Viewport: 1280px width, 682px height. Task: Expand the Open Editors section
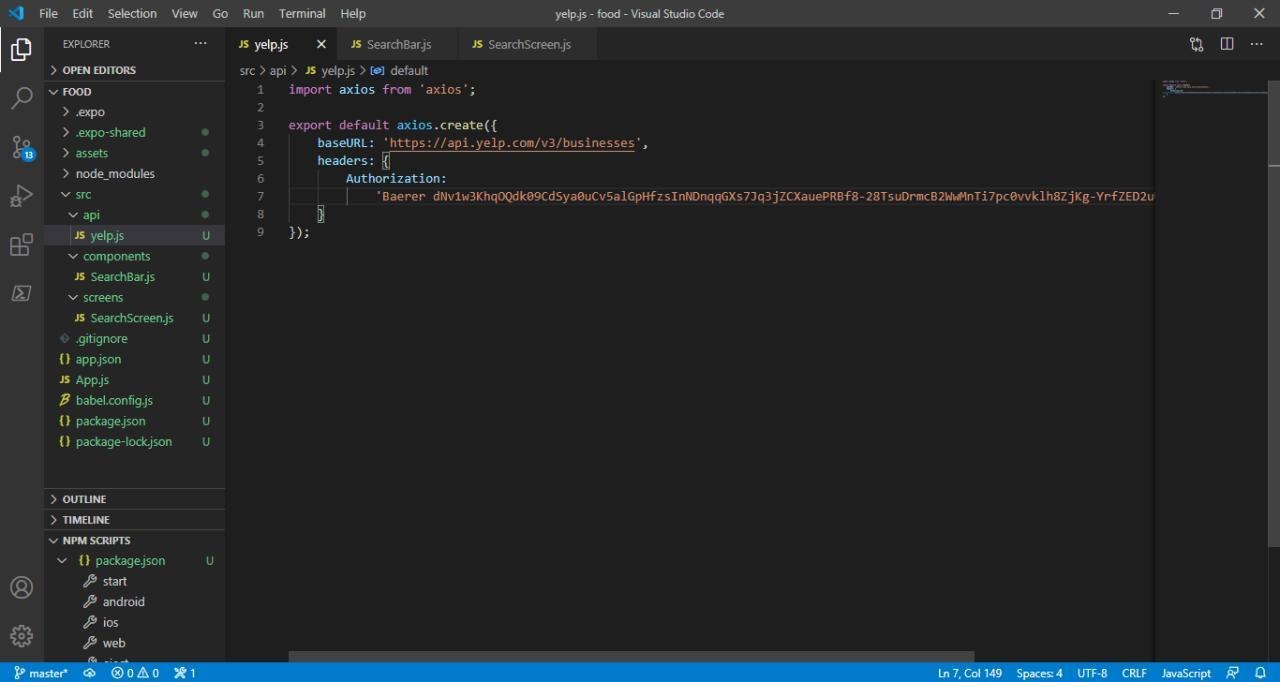click(x=135, y=70)
